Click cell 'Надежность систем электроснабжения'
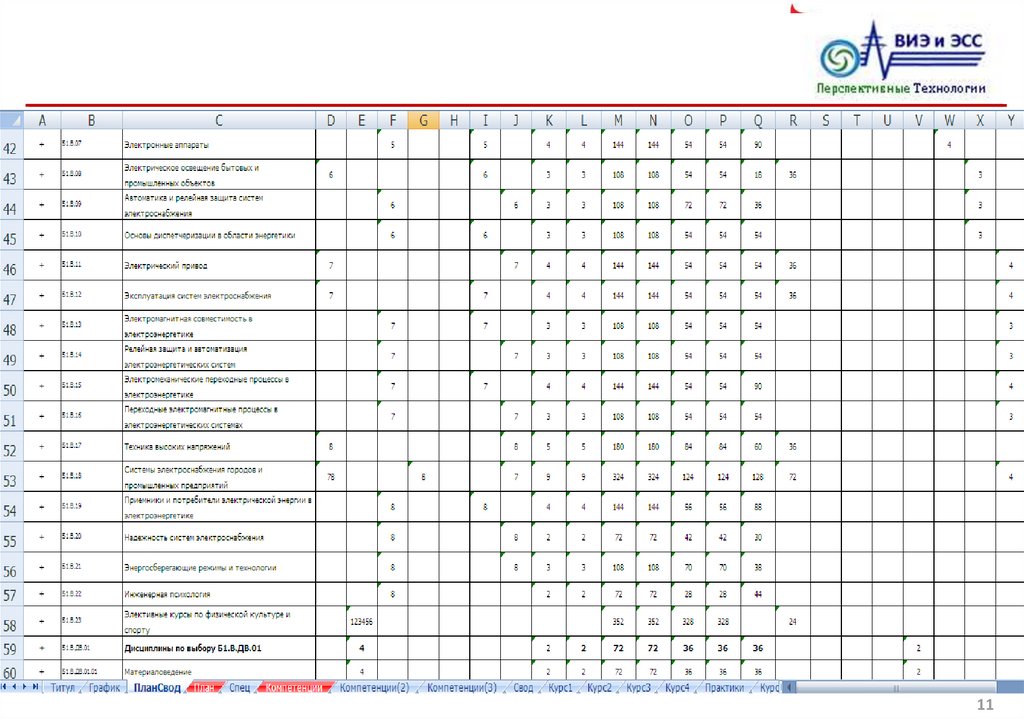1024x719 pixels. tap(219, 537)
